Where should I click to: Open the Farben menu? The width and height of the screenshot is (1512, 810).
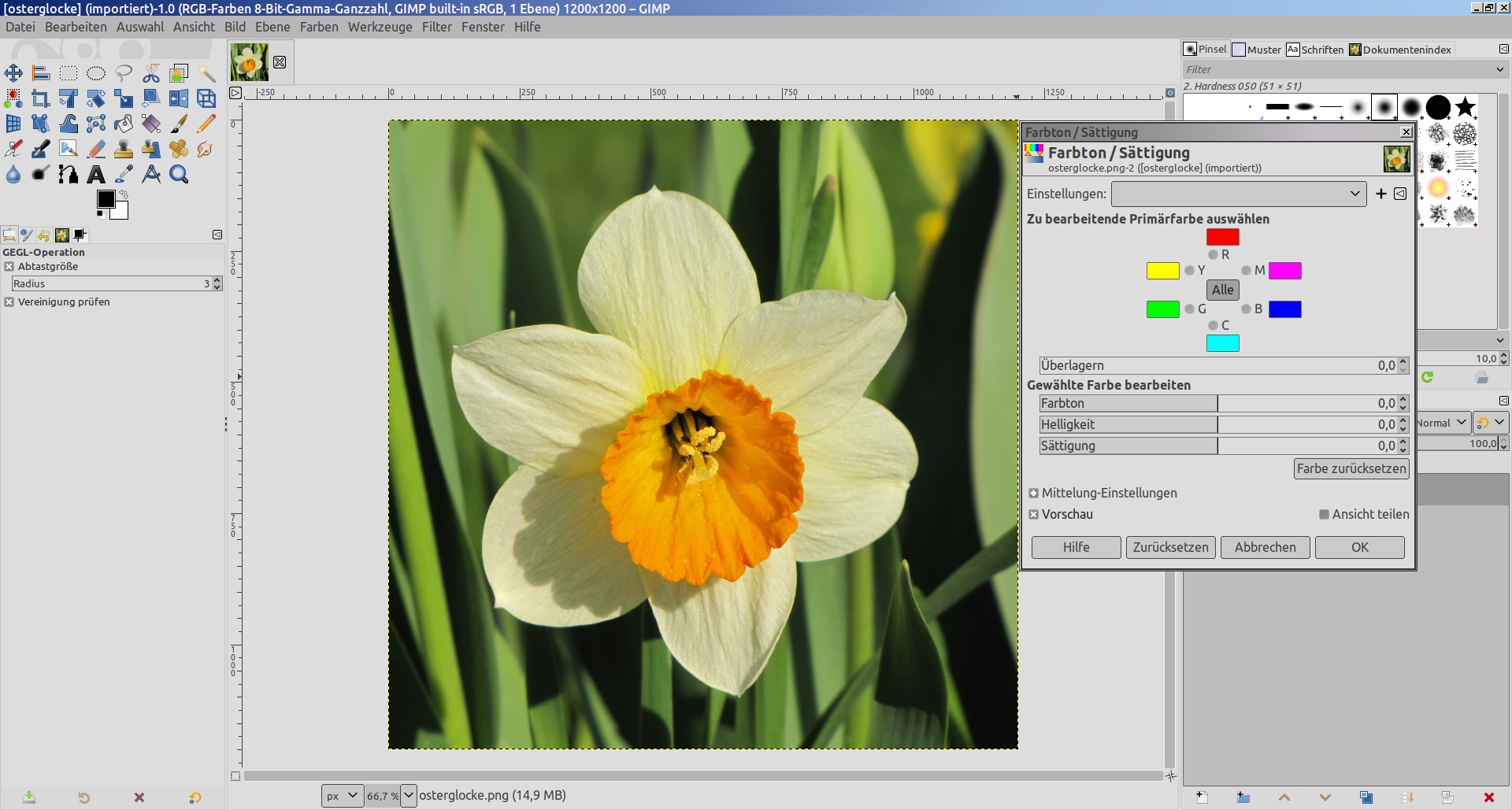(x=318, y=27)
